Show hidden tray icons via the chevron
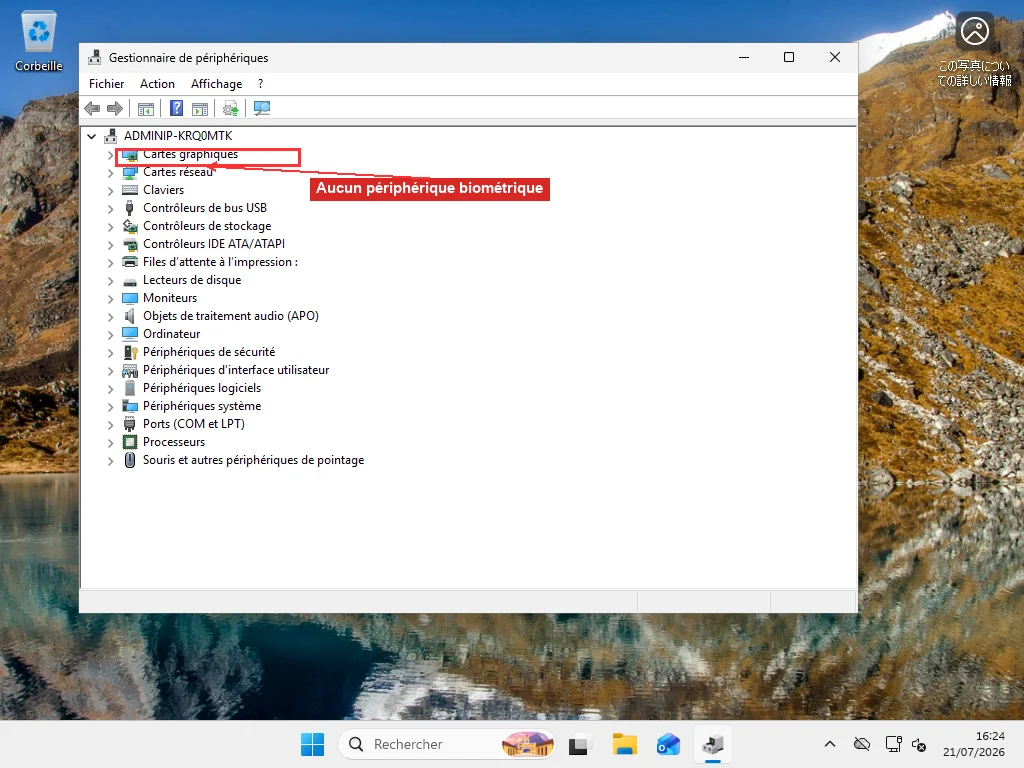 coord(829,744)
